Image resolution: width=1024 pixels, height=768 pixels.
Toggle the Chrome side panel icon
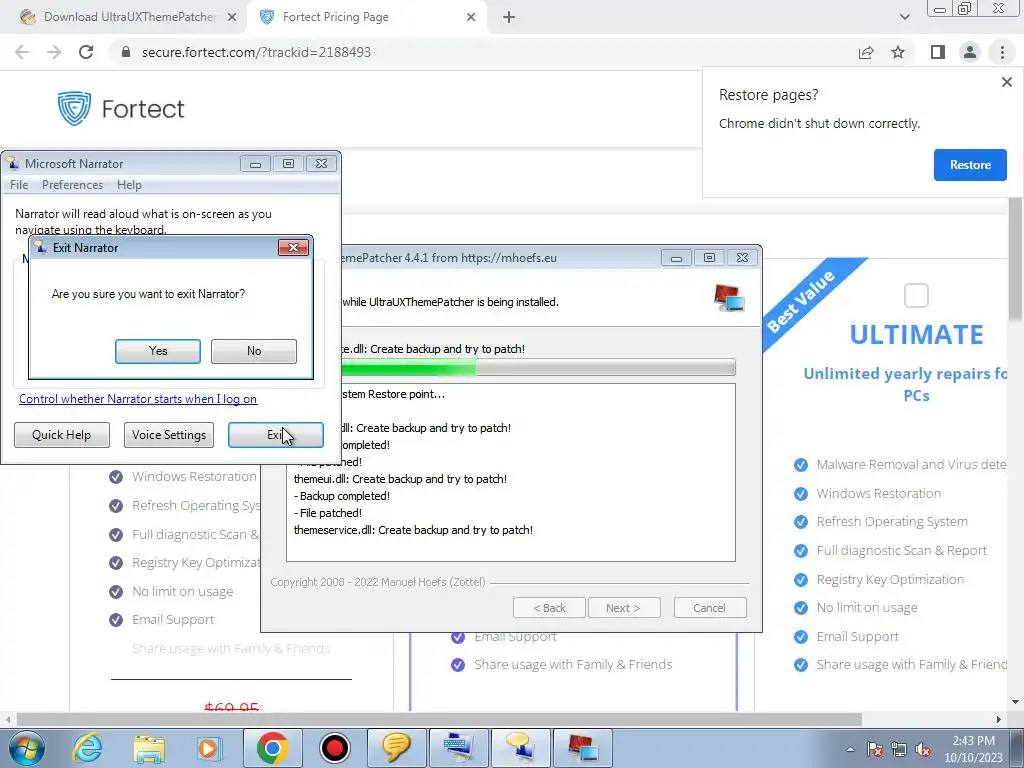(938, 52)
